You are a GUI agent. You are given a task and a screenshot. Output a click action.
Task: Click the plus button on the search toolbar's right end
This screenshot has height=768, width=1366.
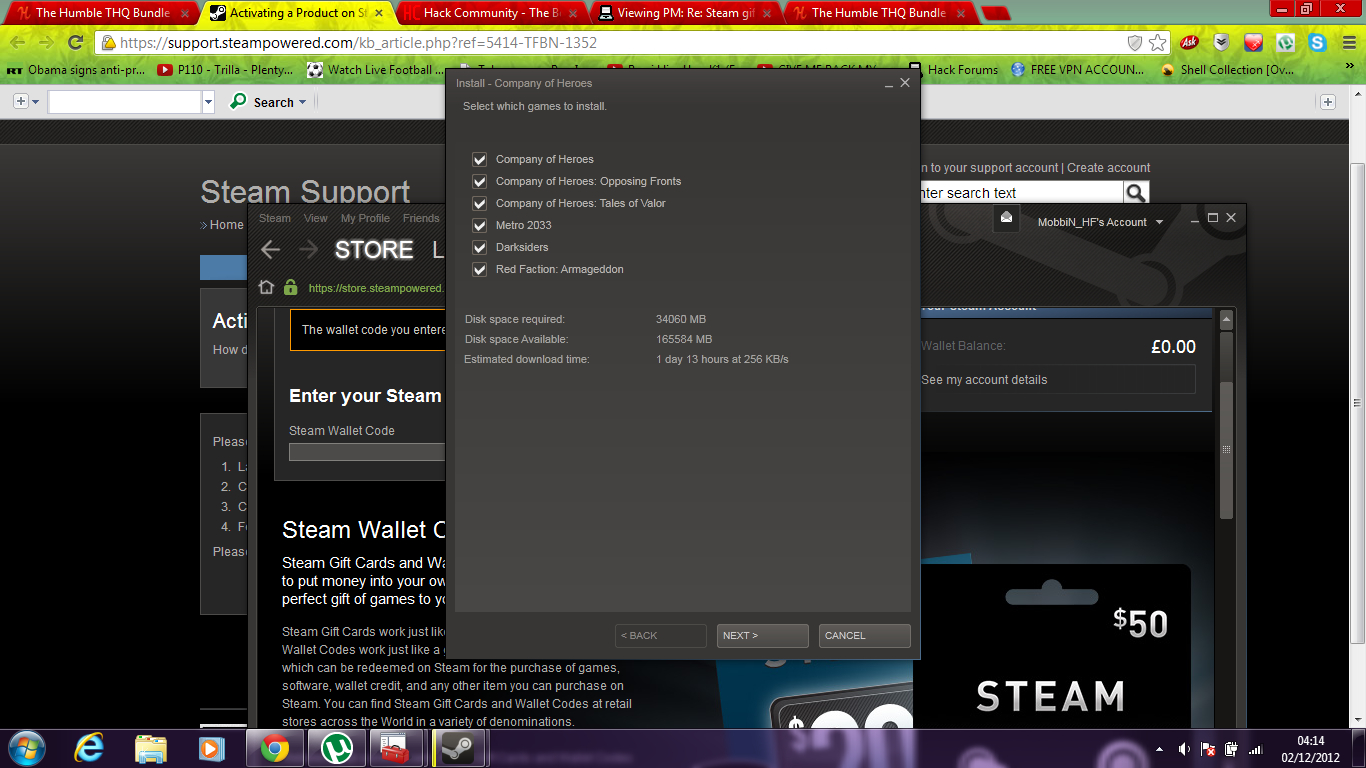[1328, 102]
